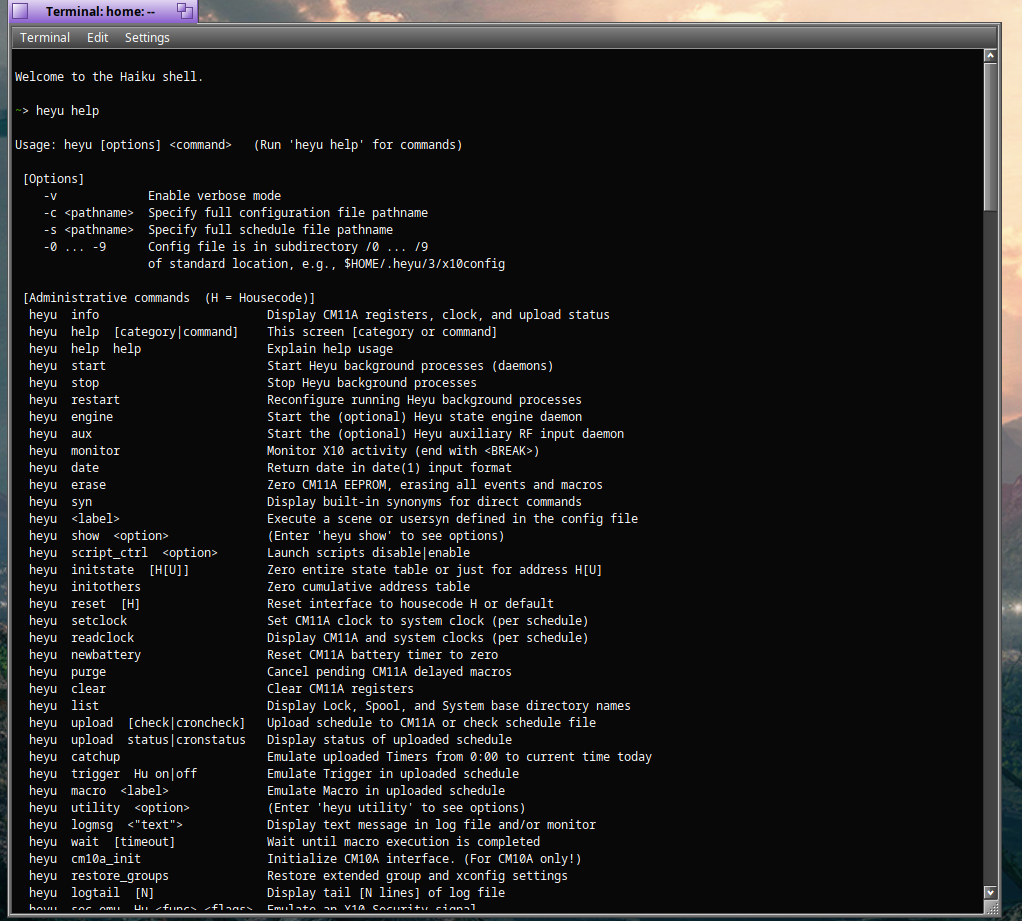1022x921 pixels.
Task: Click the scrollbar down arrow
Action: (x=990, y=892)
